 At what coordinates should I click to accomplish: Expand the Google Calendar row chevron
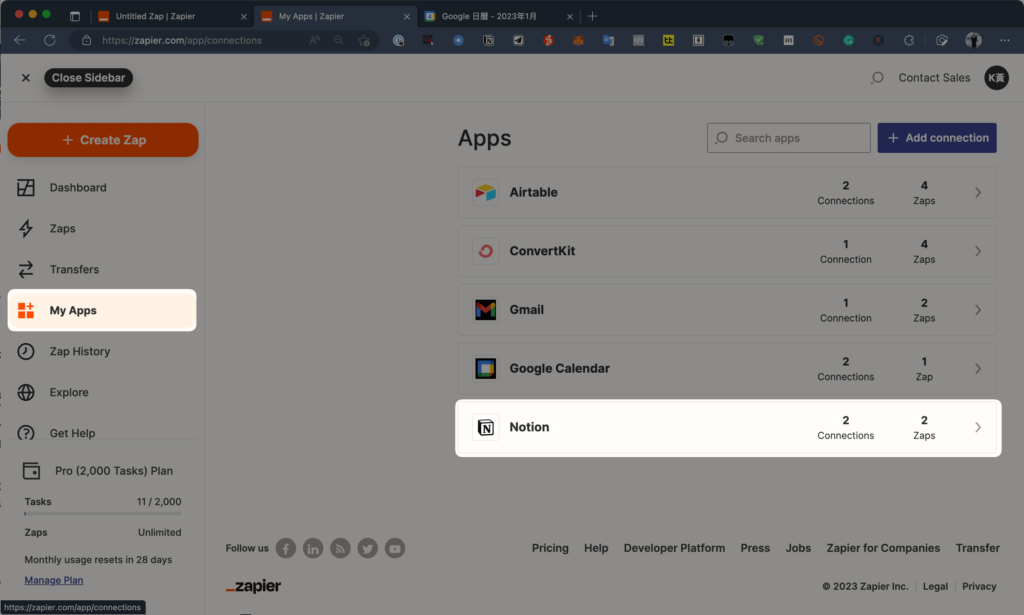[x=978, y=368]
